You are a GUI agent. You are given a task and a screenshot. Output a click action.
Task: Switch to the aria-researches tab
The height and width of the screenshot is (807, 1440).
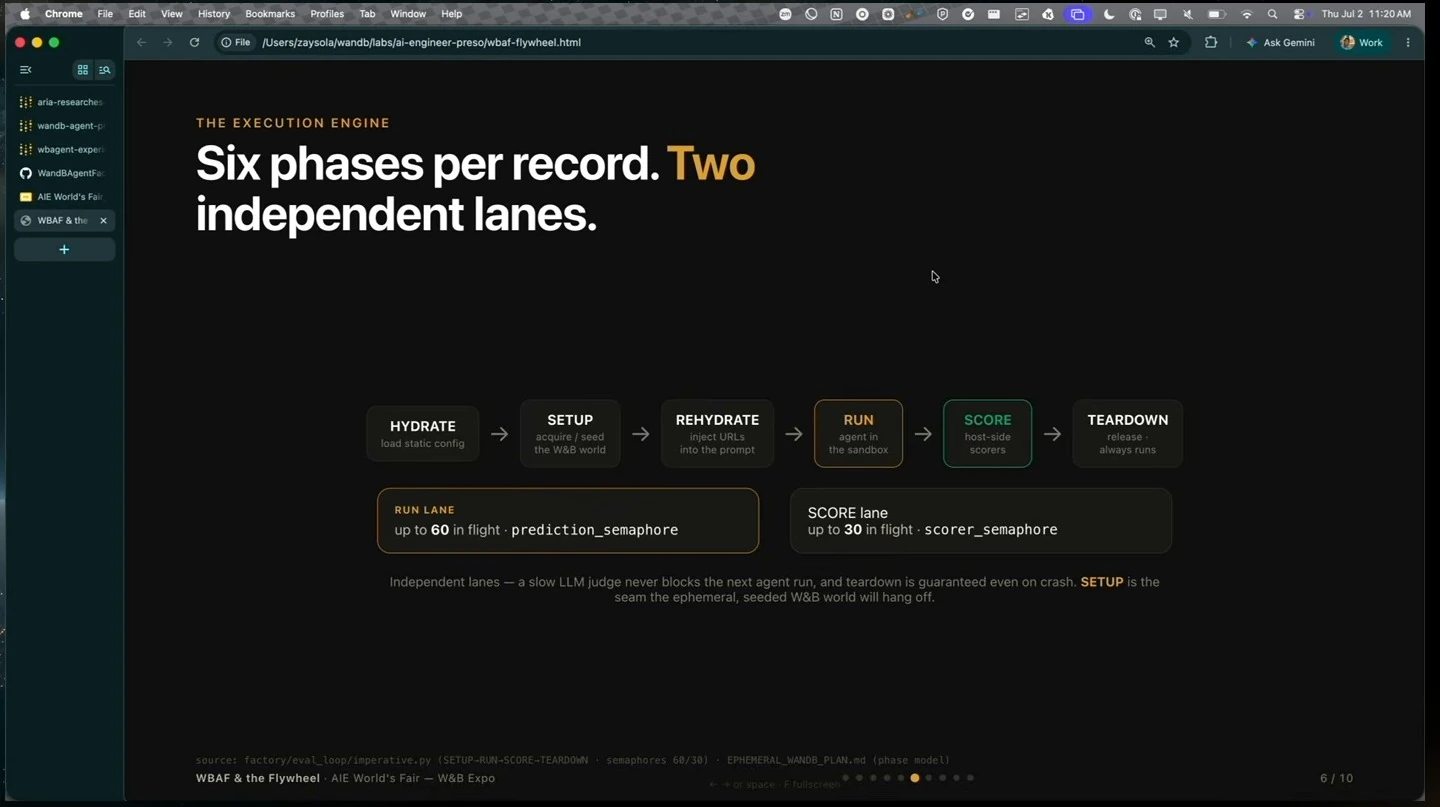coord(64,102)
